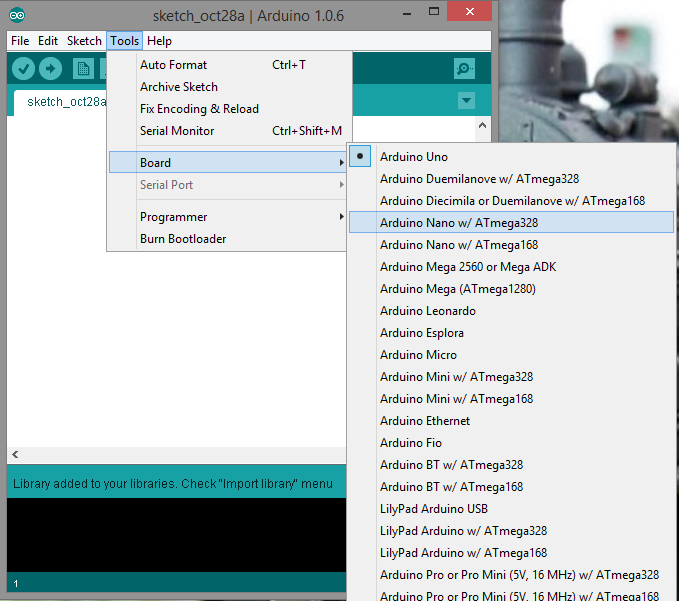The height and width of the screenshot is (601, 679).
Task: Select Arduino Diecimila or Duemilanove w/ ATmega168
Action: 511,201
